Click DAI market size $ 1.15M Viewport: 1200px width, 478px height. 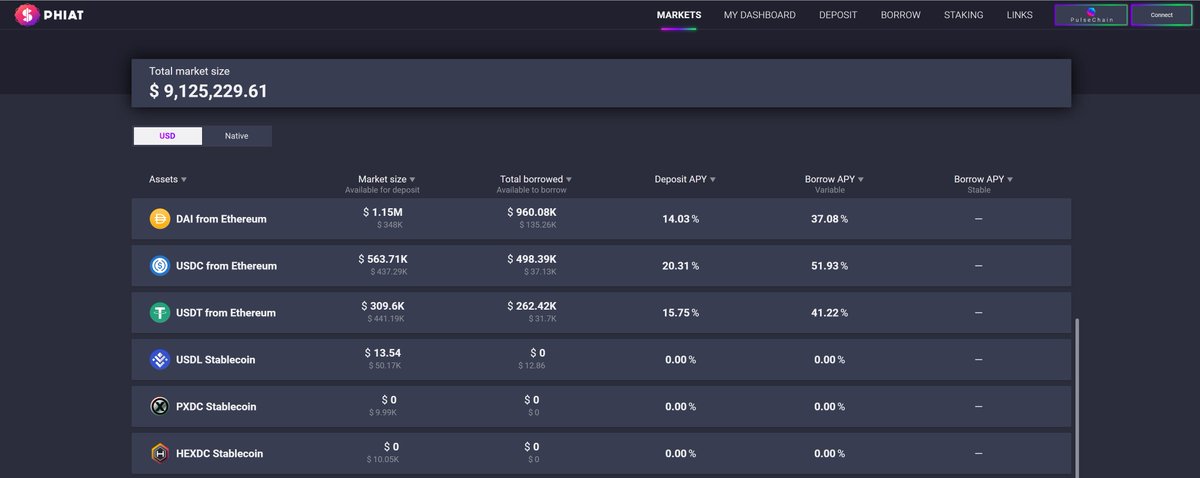coord(383,212)
